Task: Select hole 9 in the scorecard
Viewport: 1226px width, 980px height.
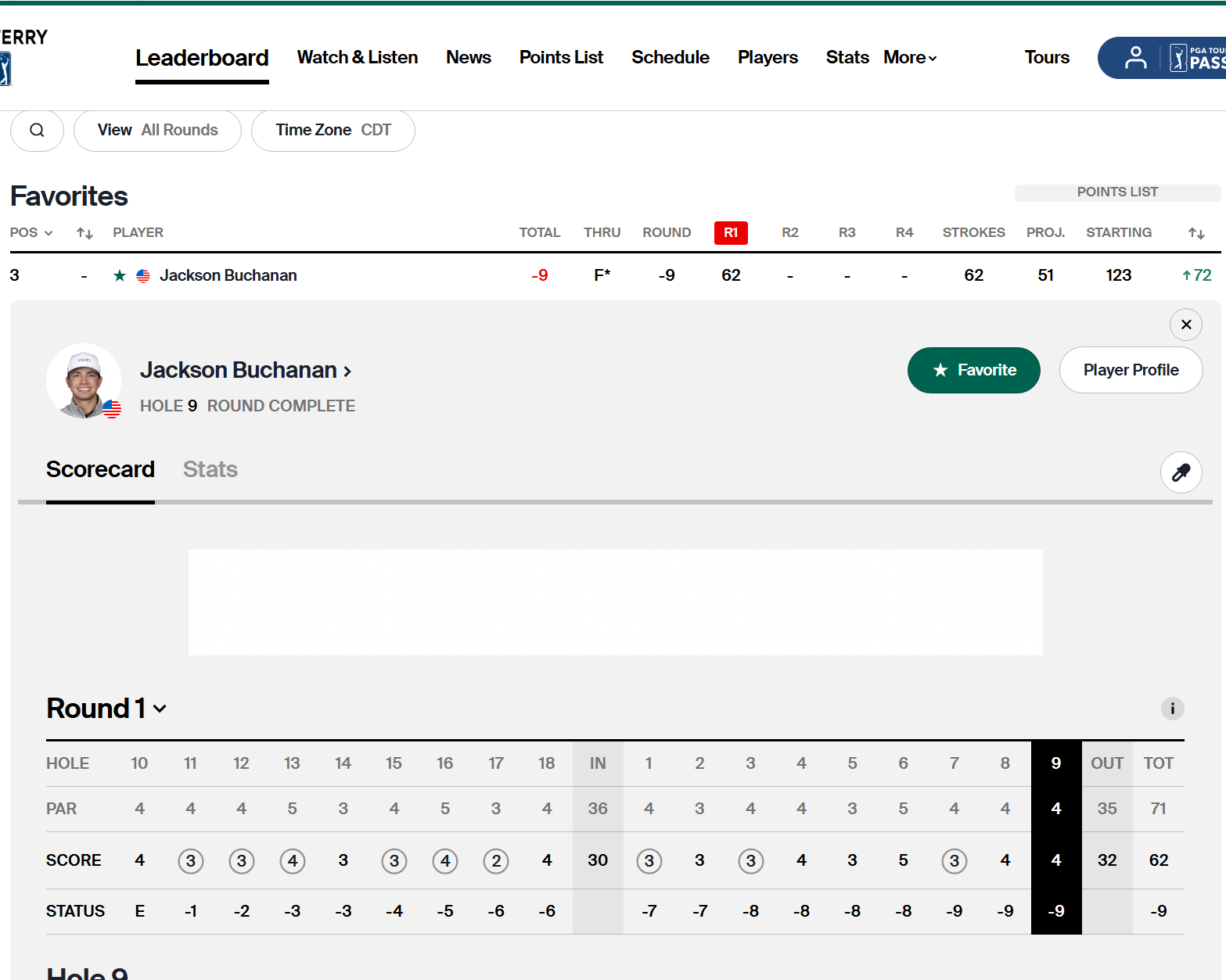Action: [1056, 763]
